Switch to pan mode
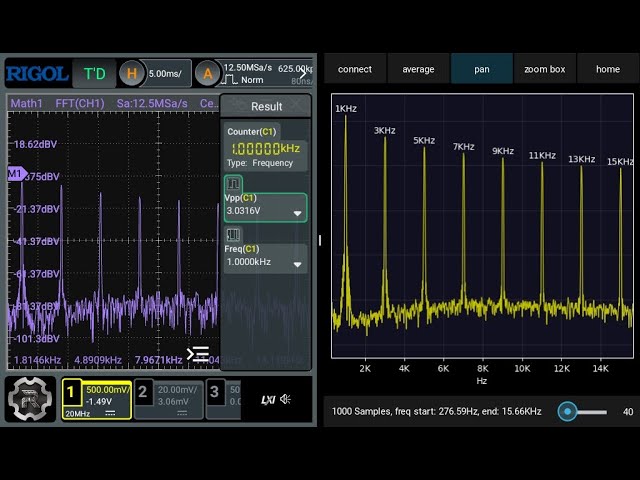Image resolution: width=640 pixels, height=480 pixels. (x=482, y=69)
